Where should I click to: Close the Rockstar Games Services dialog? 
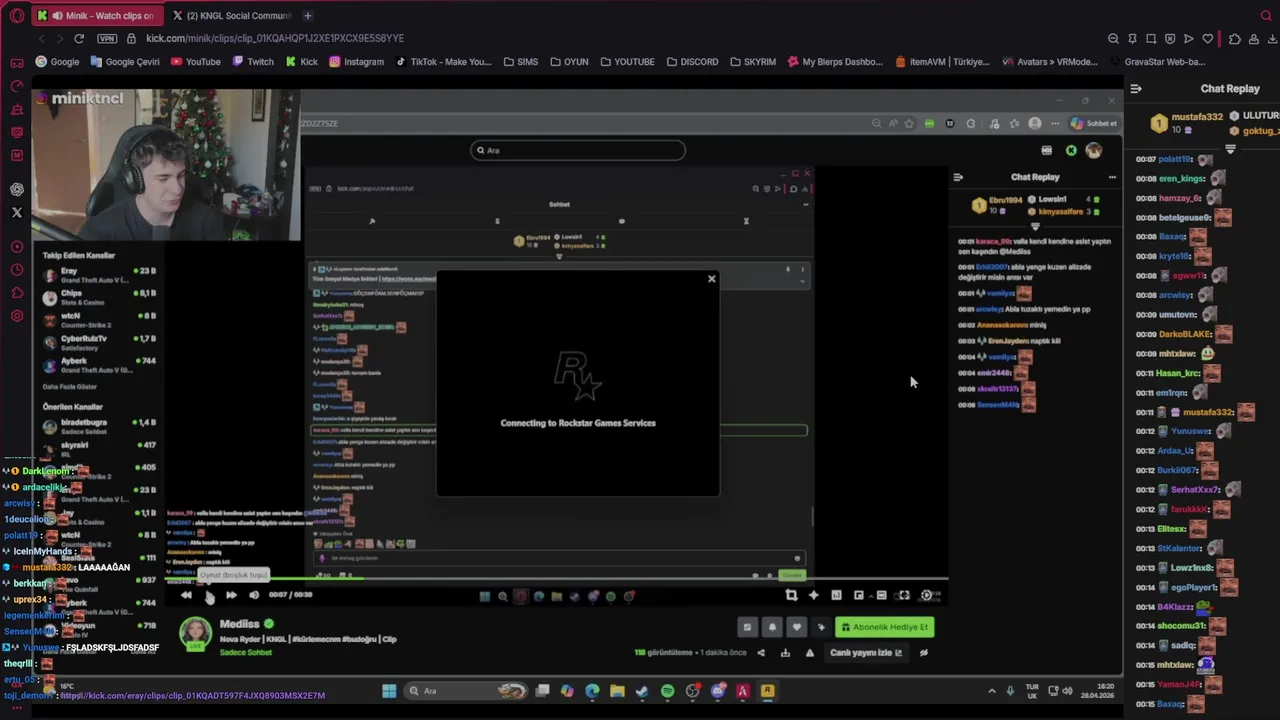[712, 279]
